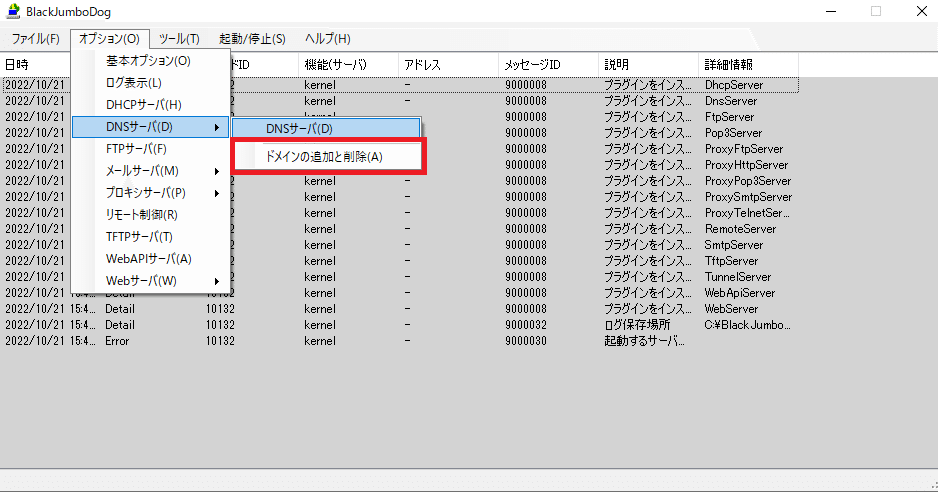Select the ProxyHttpServer log row
938x492 pixels.
400,165
